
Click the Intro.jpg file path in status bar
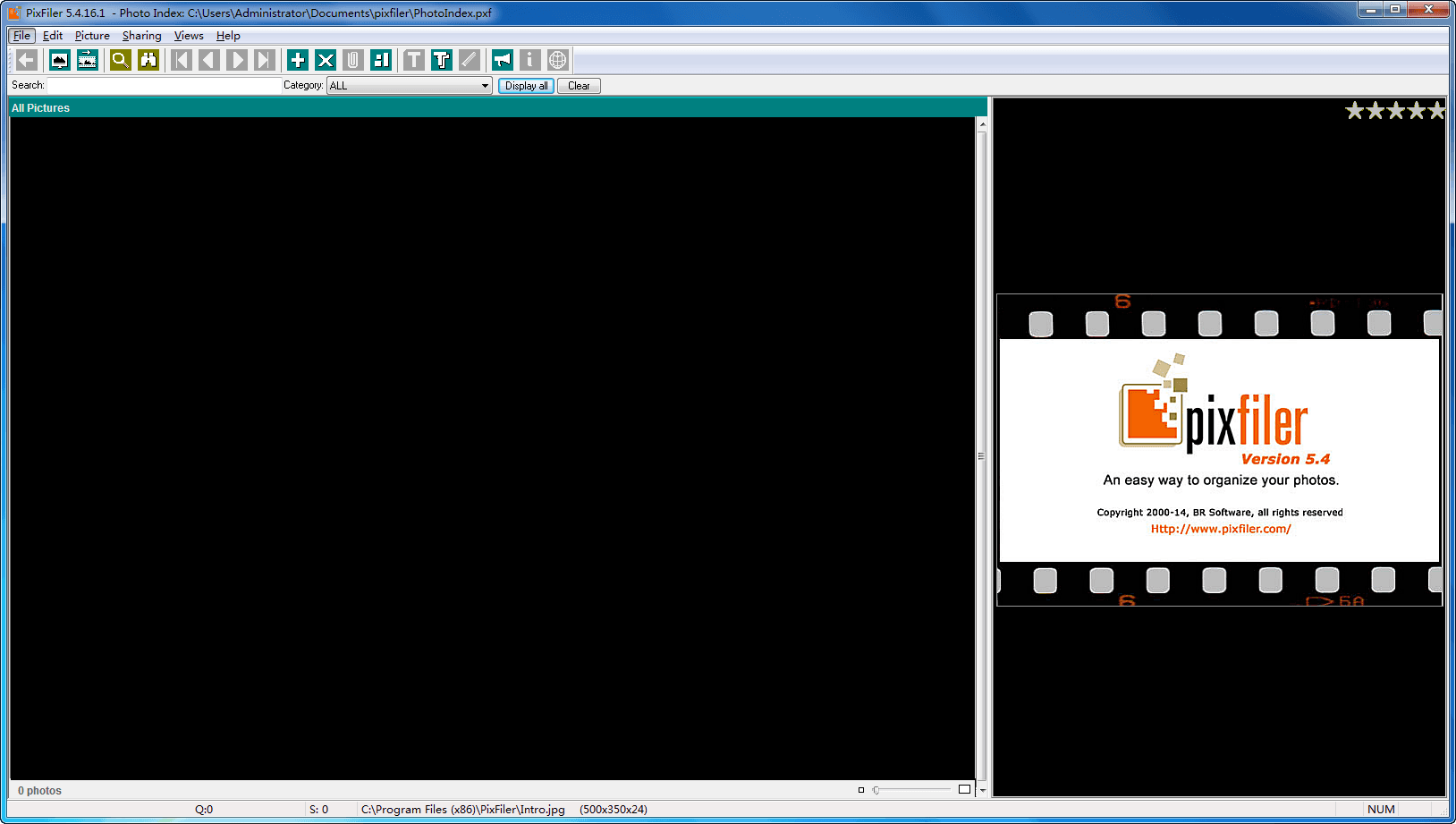[462, 810]
